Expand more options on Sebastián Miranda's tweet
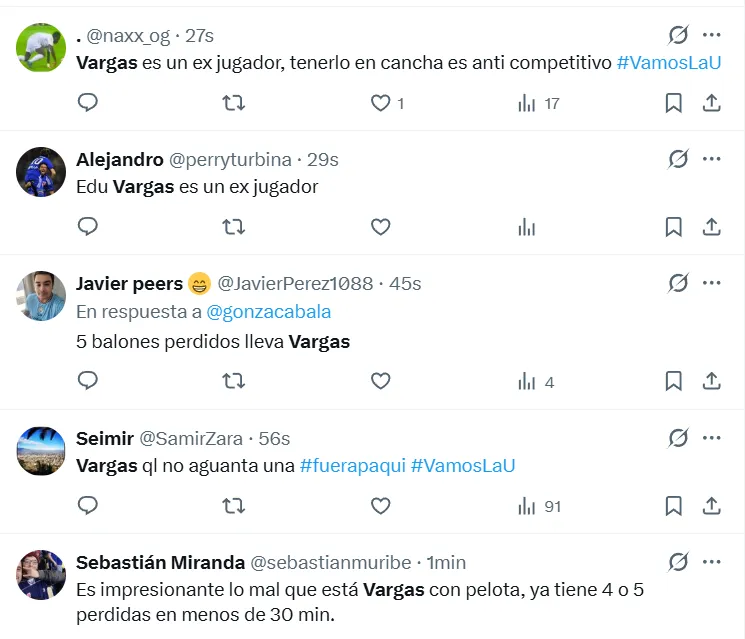Viewport: 745px width, 639px height. 711,561
